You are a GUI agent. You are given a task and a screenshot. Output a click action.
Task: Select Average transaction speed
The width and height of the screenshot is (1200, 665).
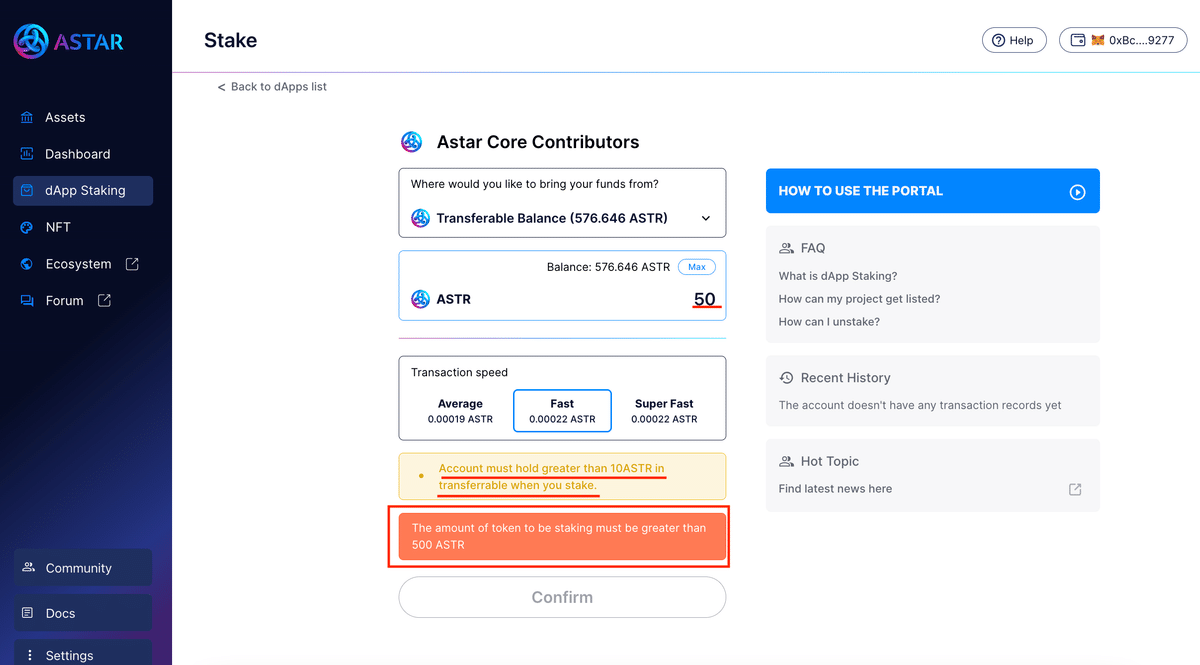pos(460,411)
